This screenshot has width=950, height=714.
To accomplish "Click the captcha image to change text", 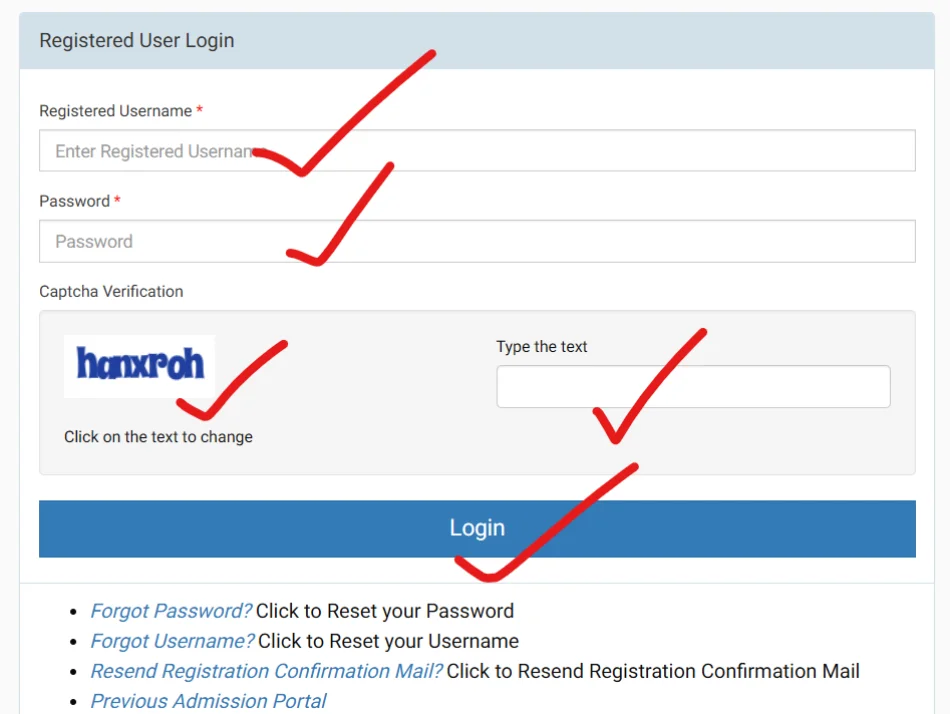I will pos(139,365).
